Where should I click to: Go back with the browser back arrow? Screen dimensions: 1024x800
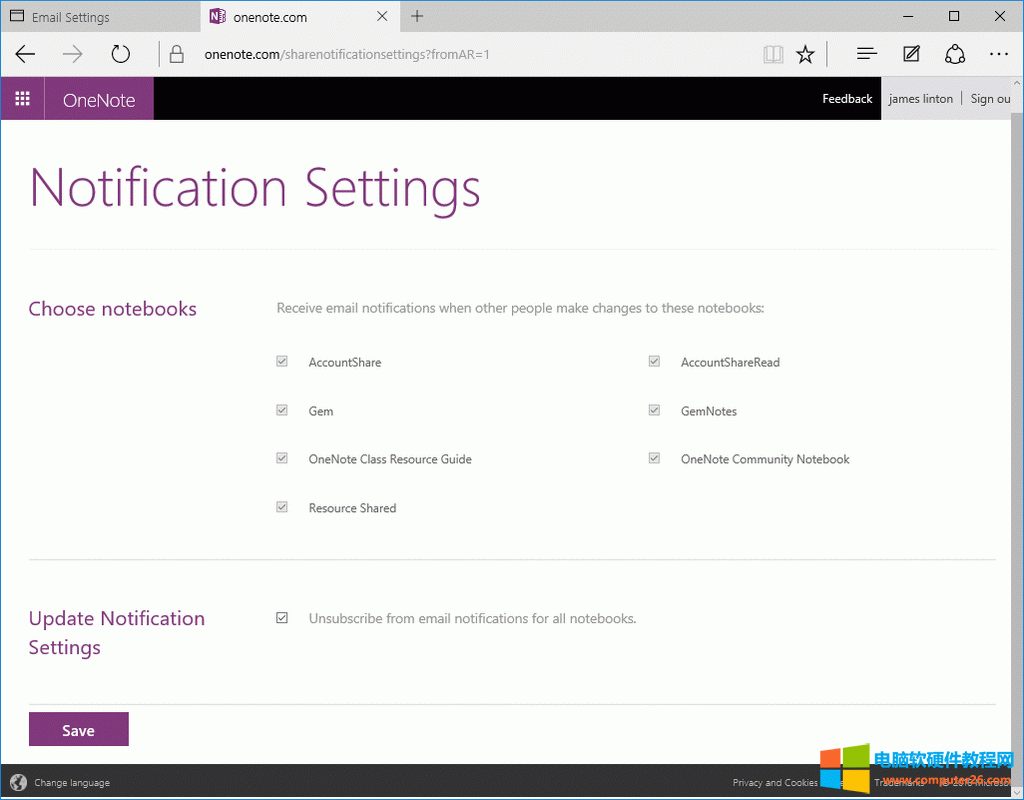coord(25,54)
